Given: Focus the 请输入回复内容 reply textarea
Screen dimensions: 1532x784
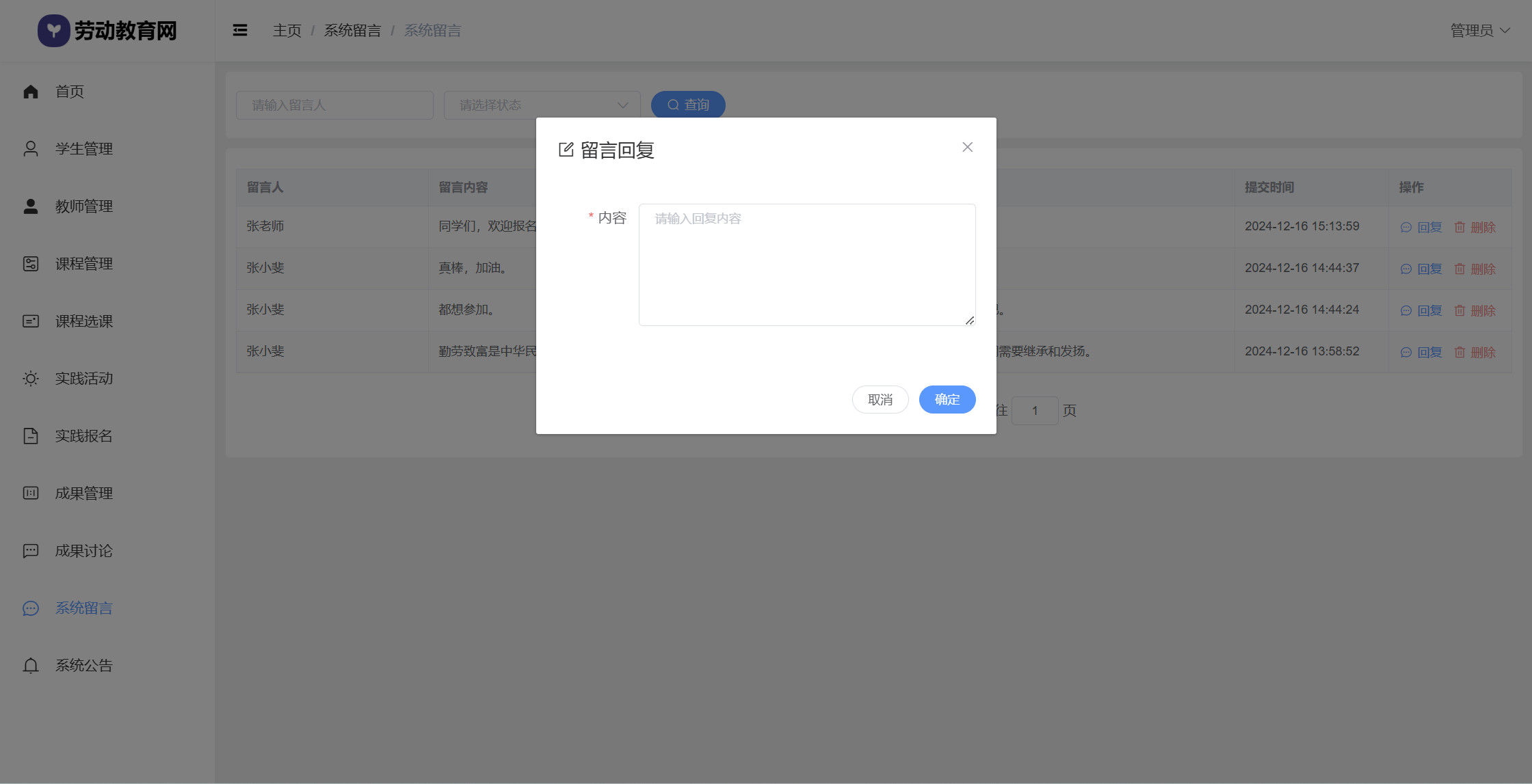Looking at the screenshot, I should [807, 265].
